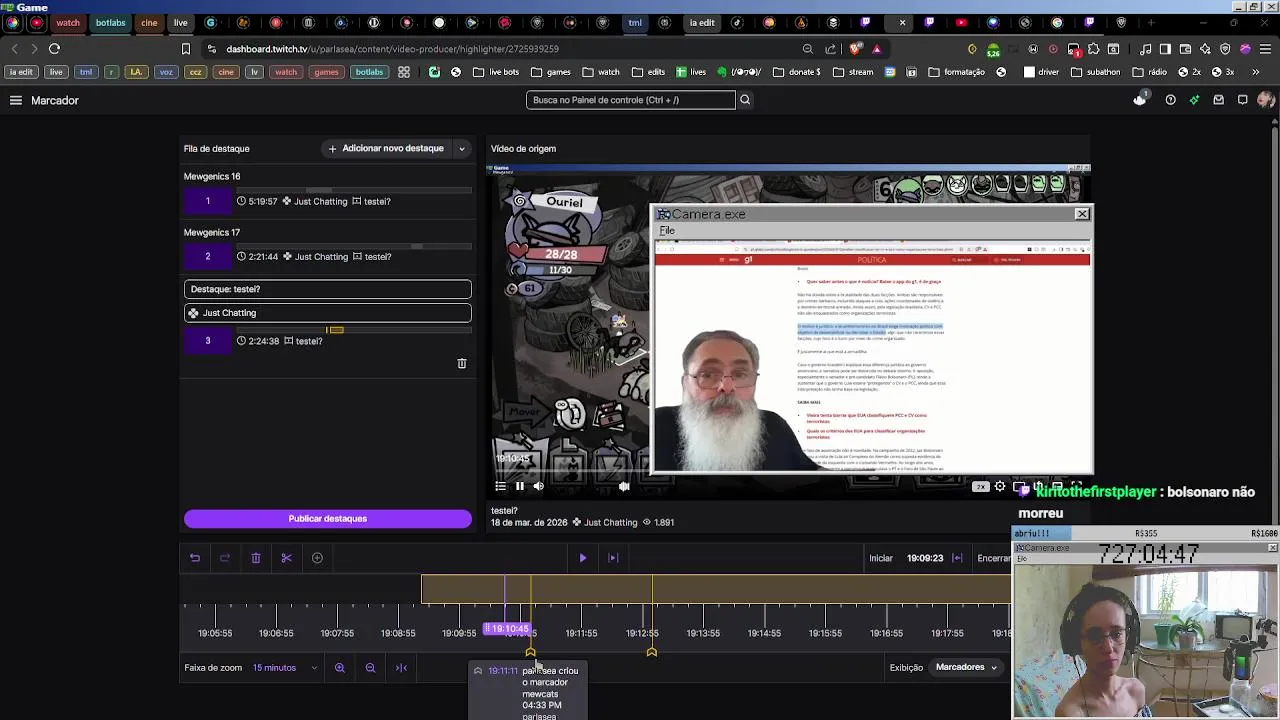Fit timeline to selection icon
This screenshot has width=1280, height=720.
pyautogui.click(x=401, y=668)
